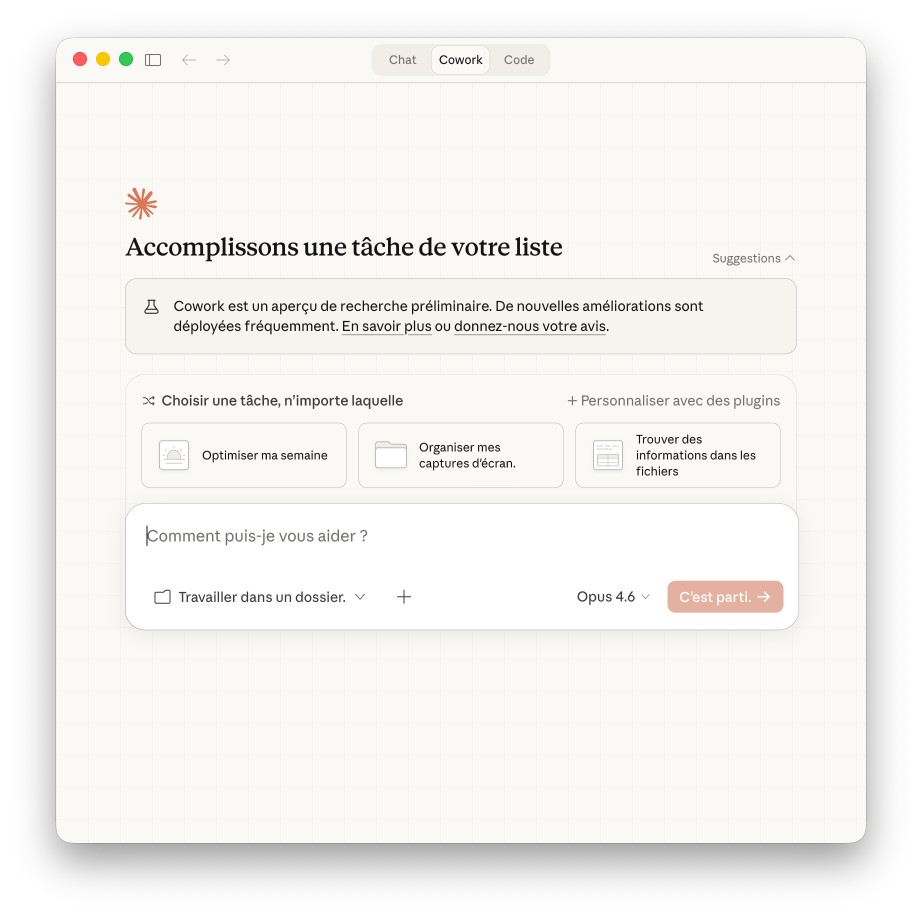Click the folder icon beside Travailler dans un dossier

pyautogui.click(x=162, y=597)
